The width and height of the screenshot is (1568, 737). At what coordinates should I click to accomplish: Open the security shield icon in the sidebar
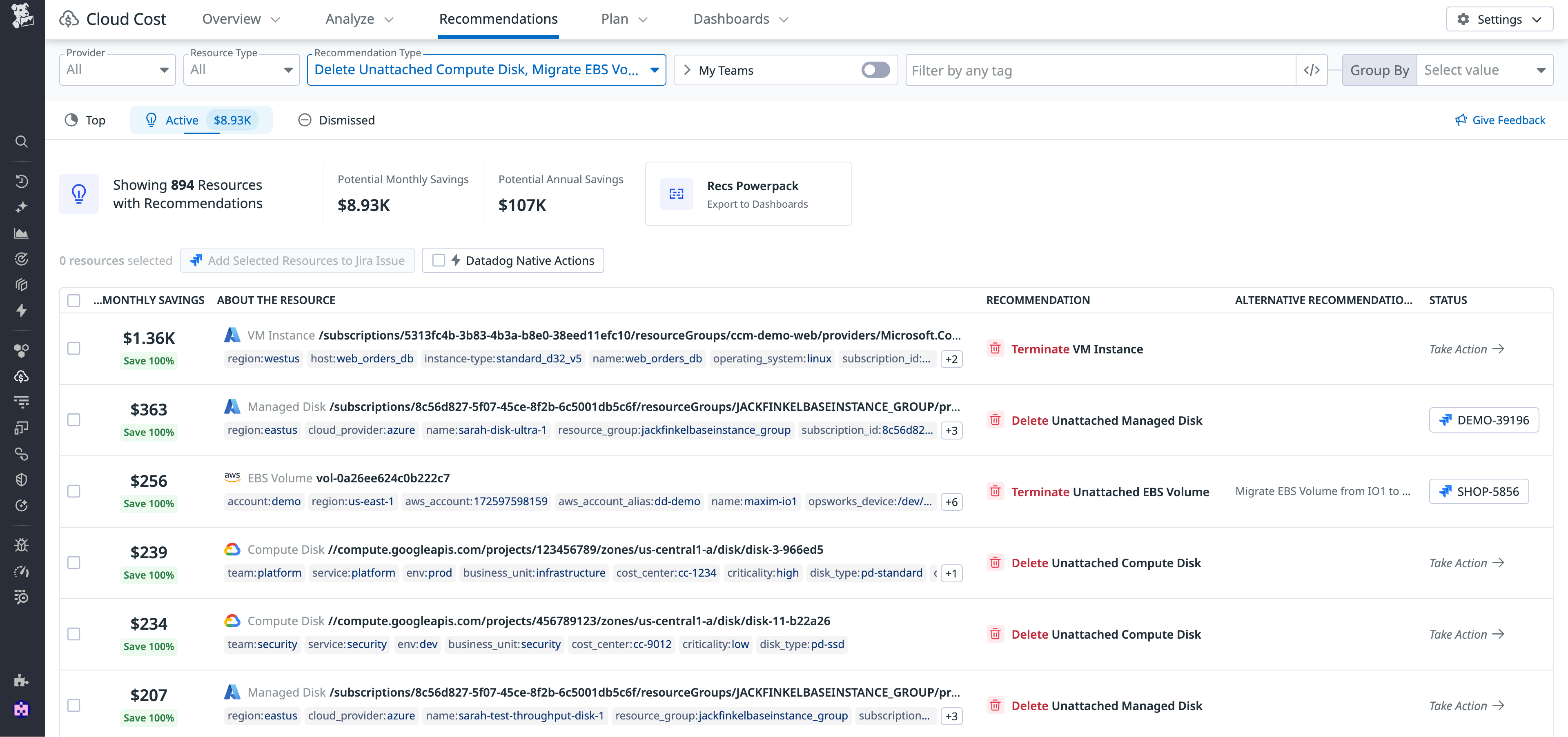22,479
